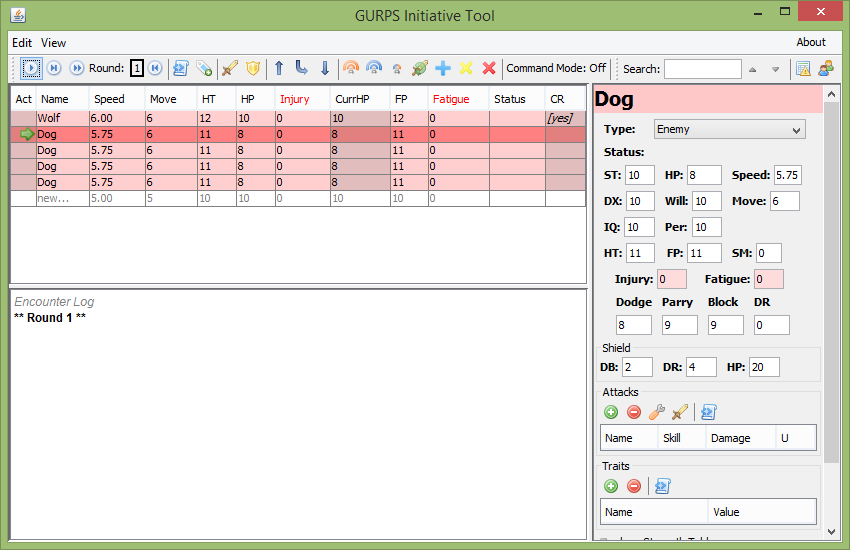Select the yellow shield defend icon
Screen dimensions: 850x550
pyautogui.click(x=253, y=68)
